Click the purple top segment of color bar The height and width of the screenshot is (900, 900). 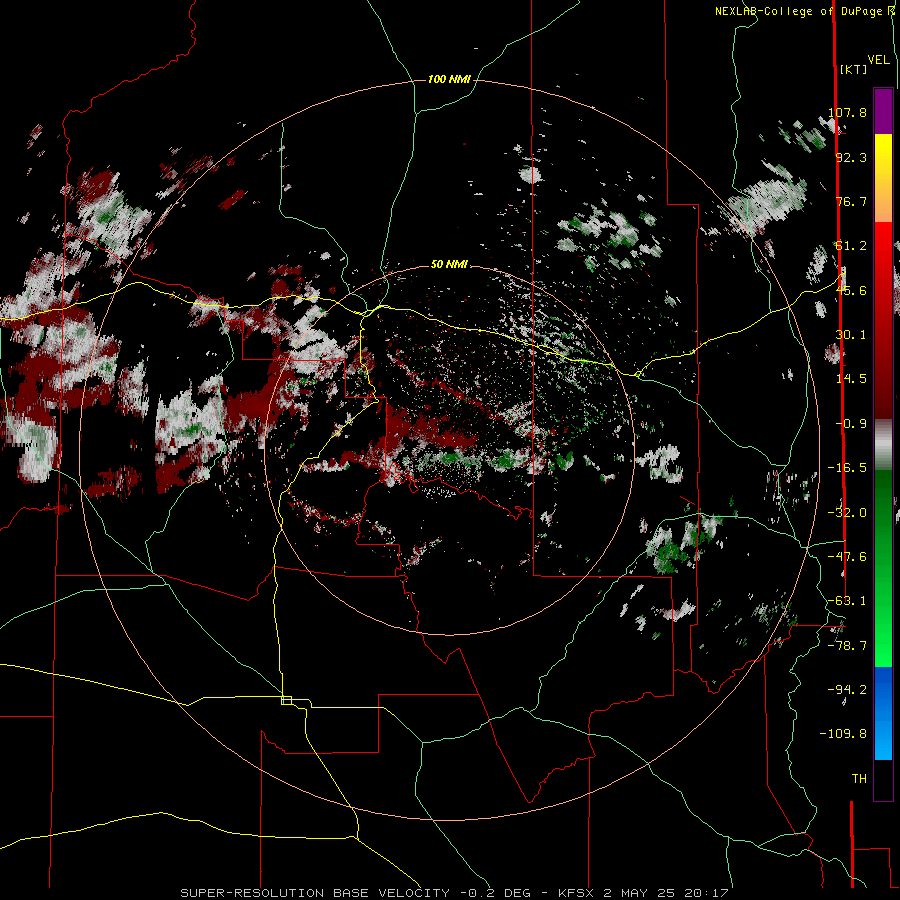tap(883, 111)
